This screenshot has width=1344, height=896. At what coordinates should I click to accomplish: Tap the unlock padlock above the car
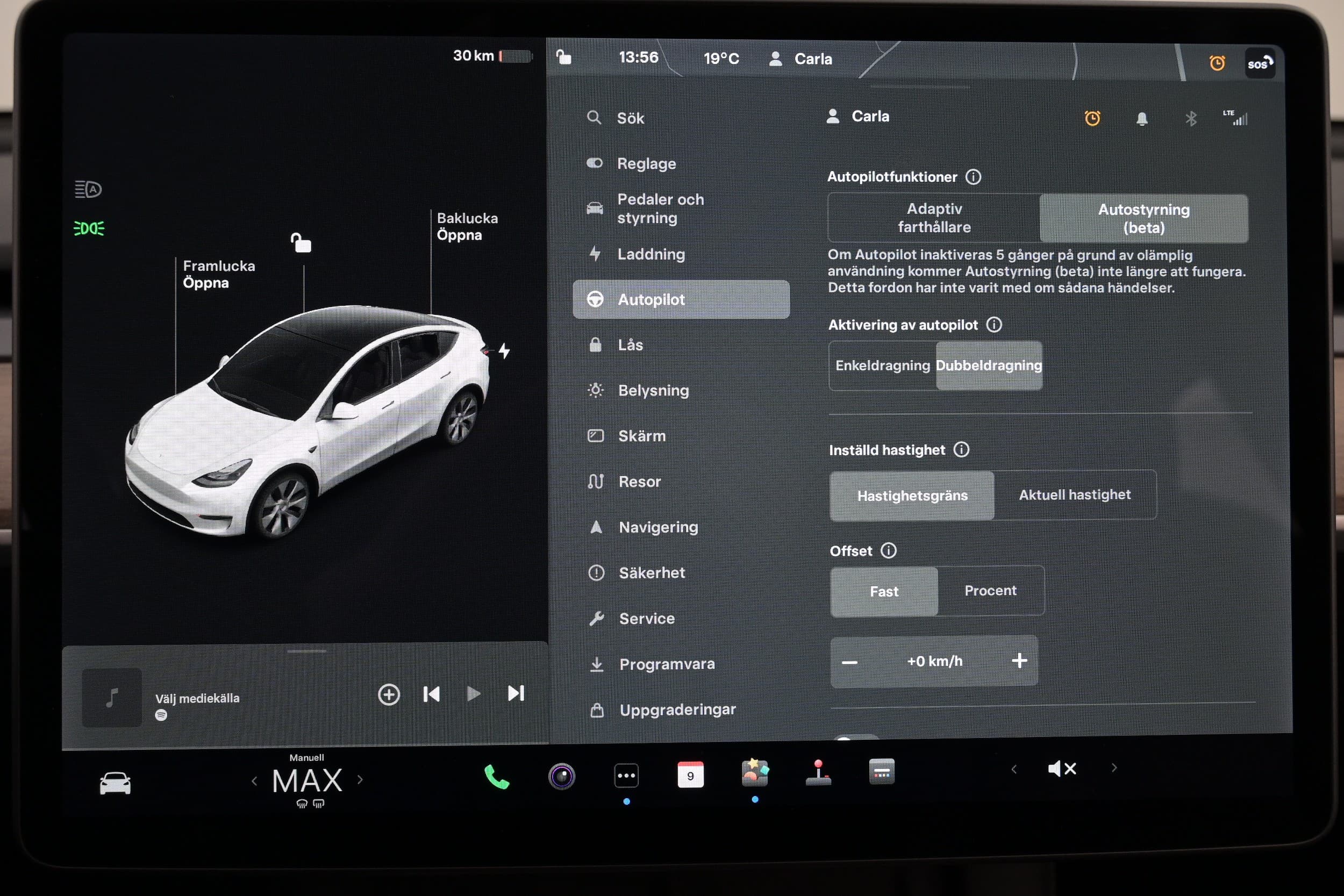pos(301,243)
